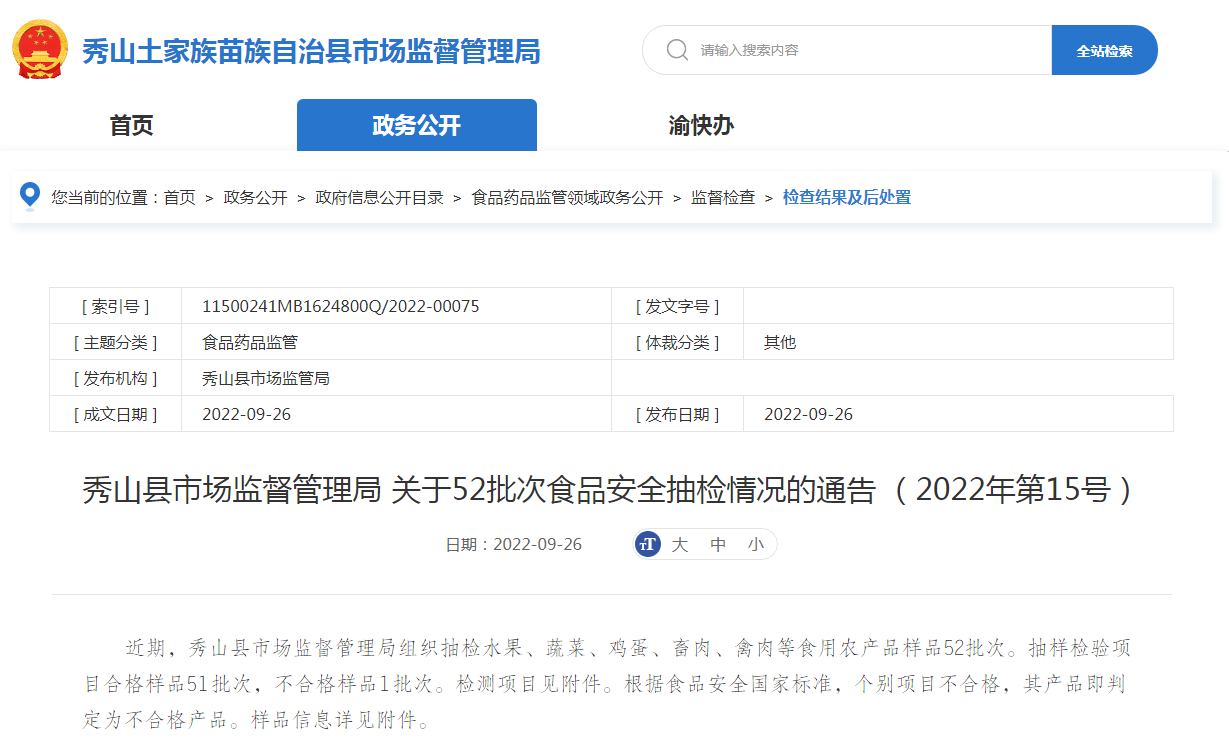Click the 您当前的位置 label

pos(104,198)
